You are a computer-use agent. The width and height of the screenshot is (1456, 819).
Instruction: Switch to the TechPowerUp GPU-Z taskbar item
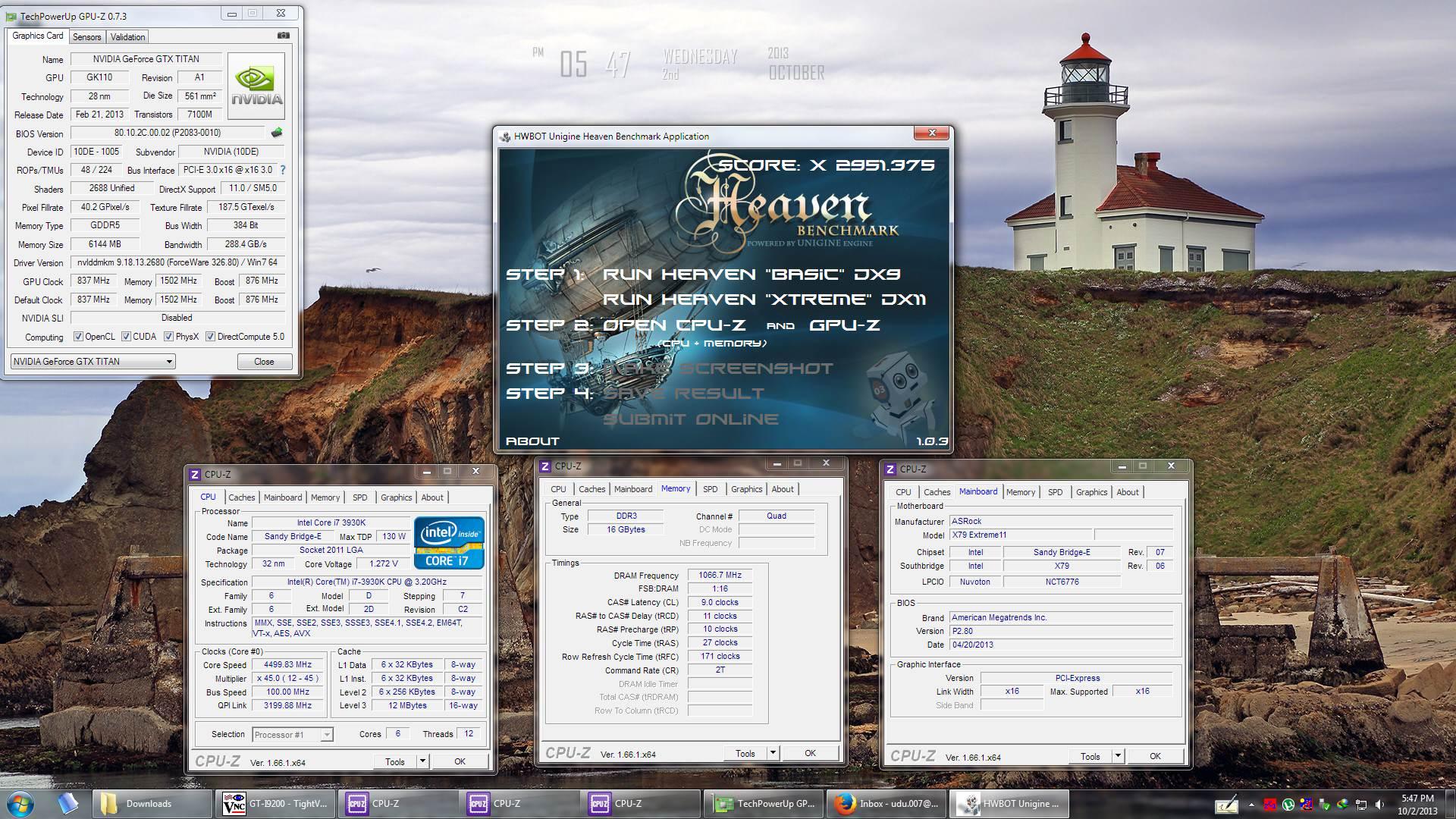coord(764,804)
